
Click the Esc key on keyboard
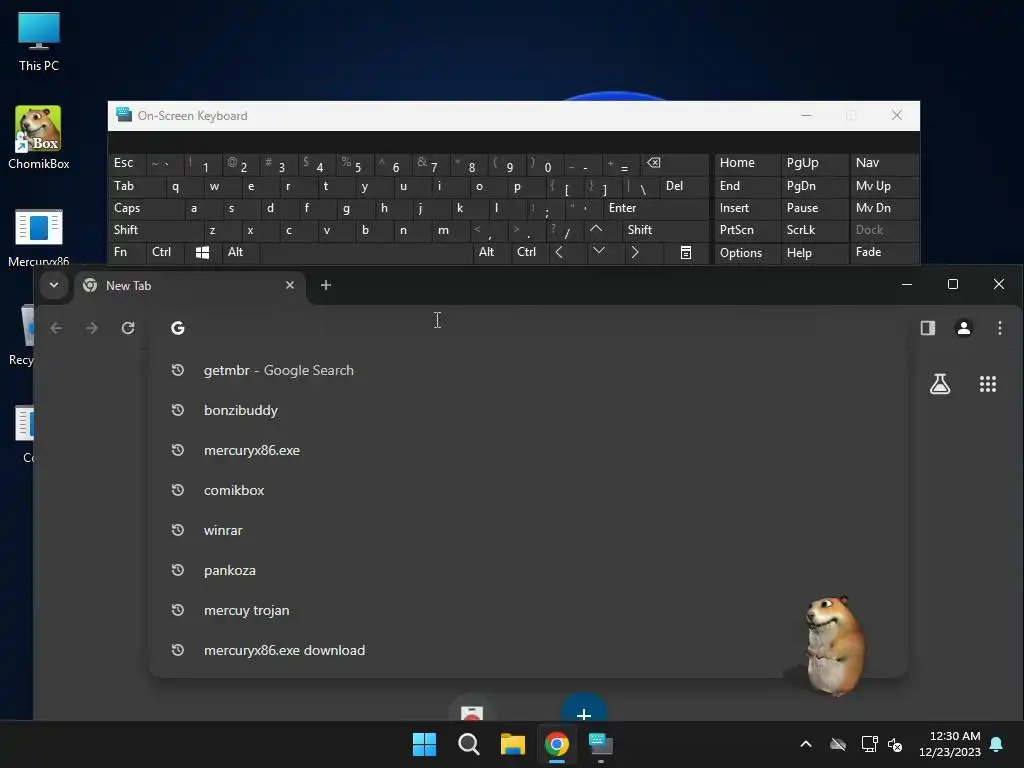(x=127, y=163)
